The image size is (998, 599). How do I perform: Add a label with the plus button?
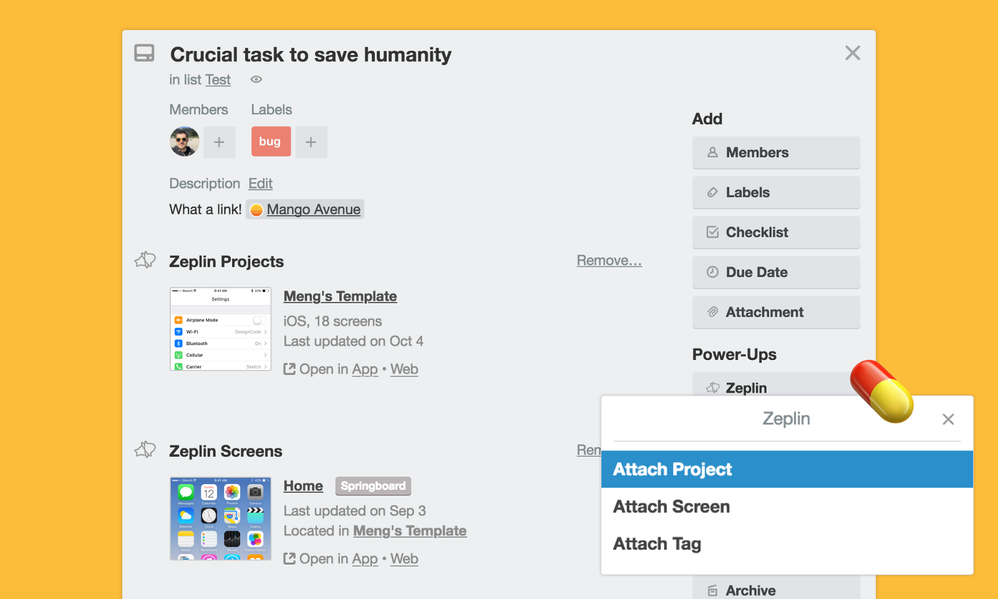(x=311, y=142)
